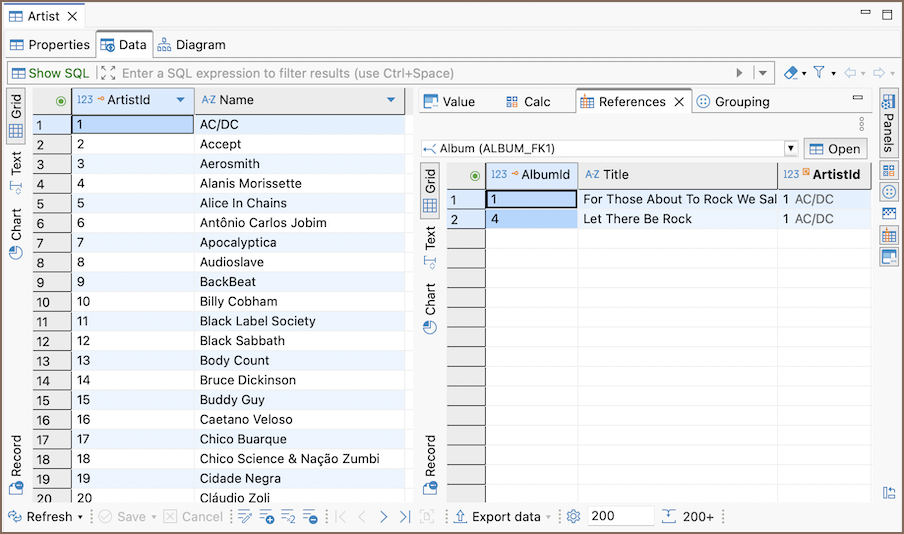Viewport: 904px width, 534px height.
Task: Click the SQL filter expression input field
Action: (420, 73)
